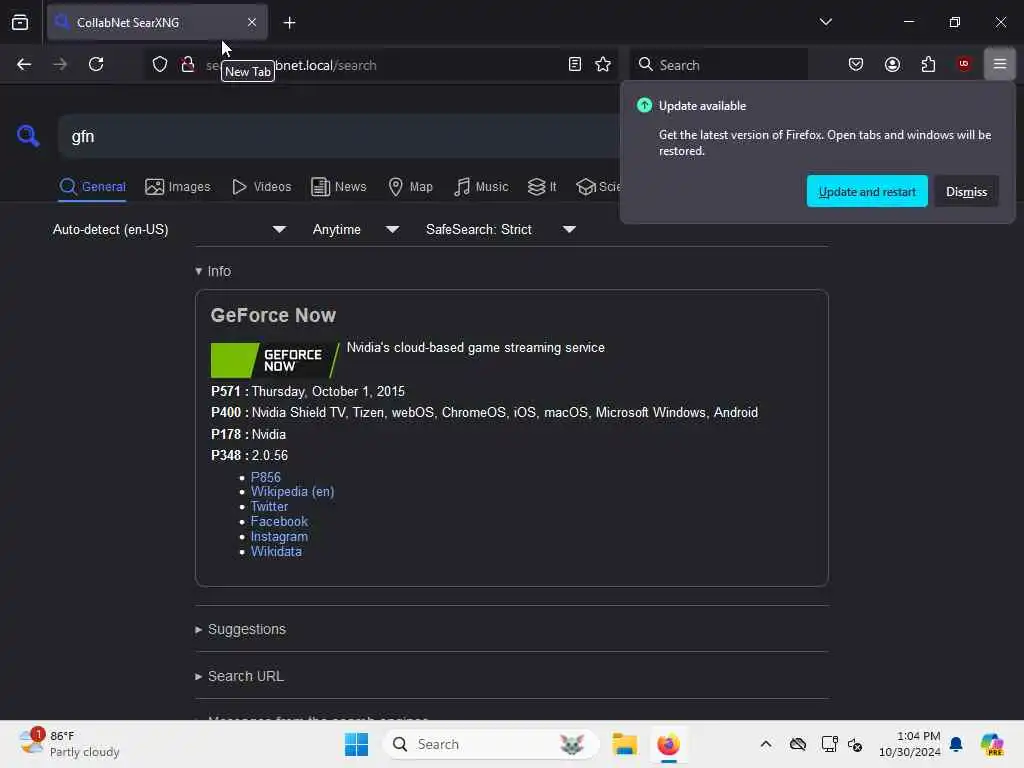Close the CollabNet SearXNG tab
The image size is (1024, 768).
252,22
